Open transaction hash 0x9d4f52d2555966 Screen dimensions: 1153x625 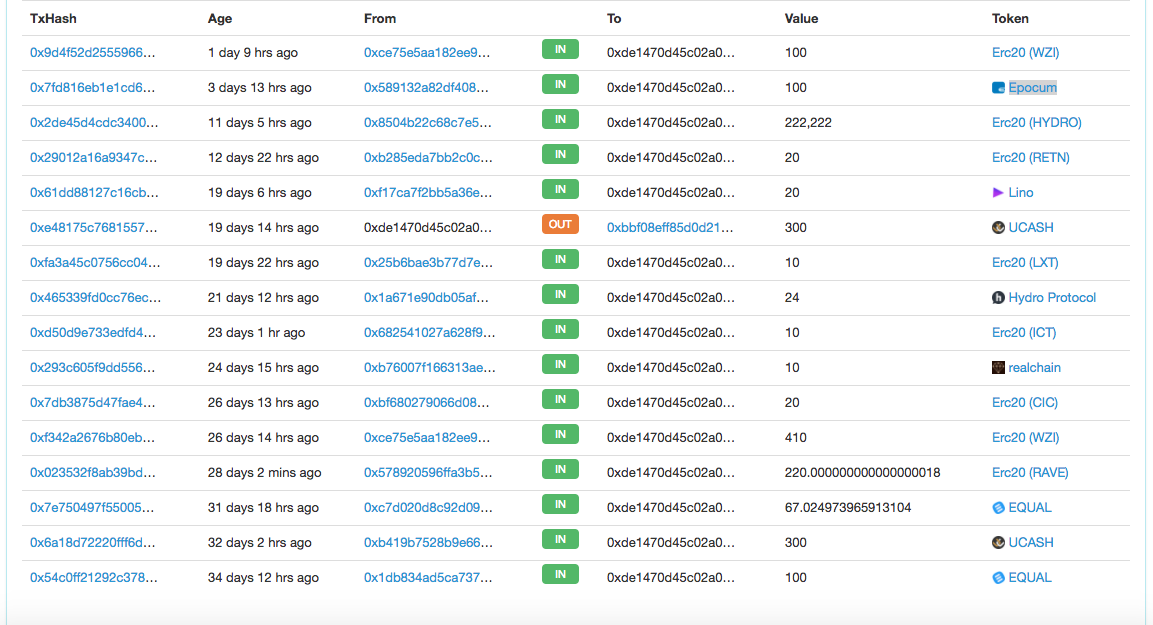[93, 52]
